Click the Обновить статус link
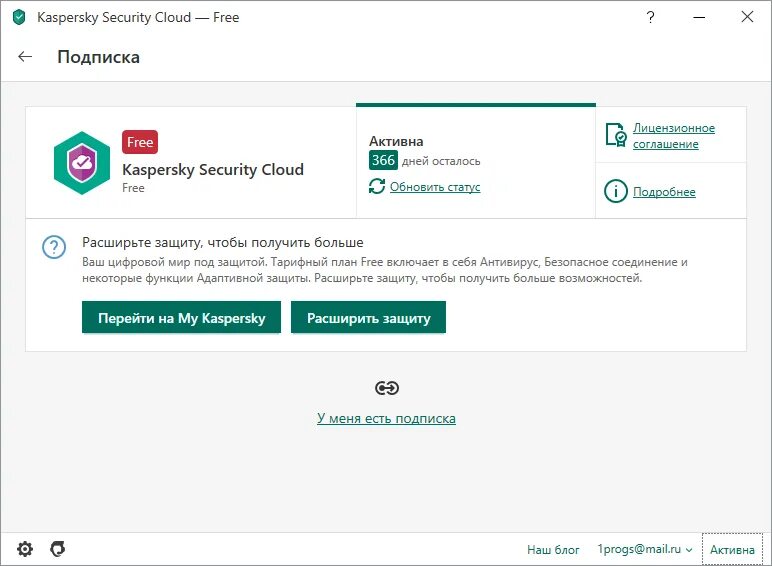The height and width of the screenshot is (566, 772). pyautogui.click(x=435, y=187)
